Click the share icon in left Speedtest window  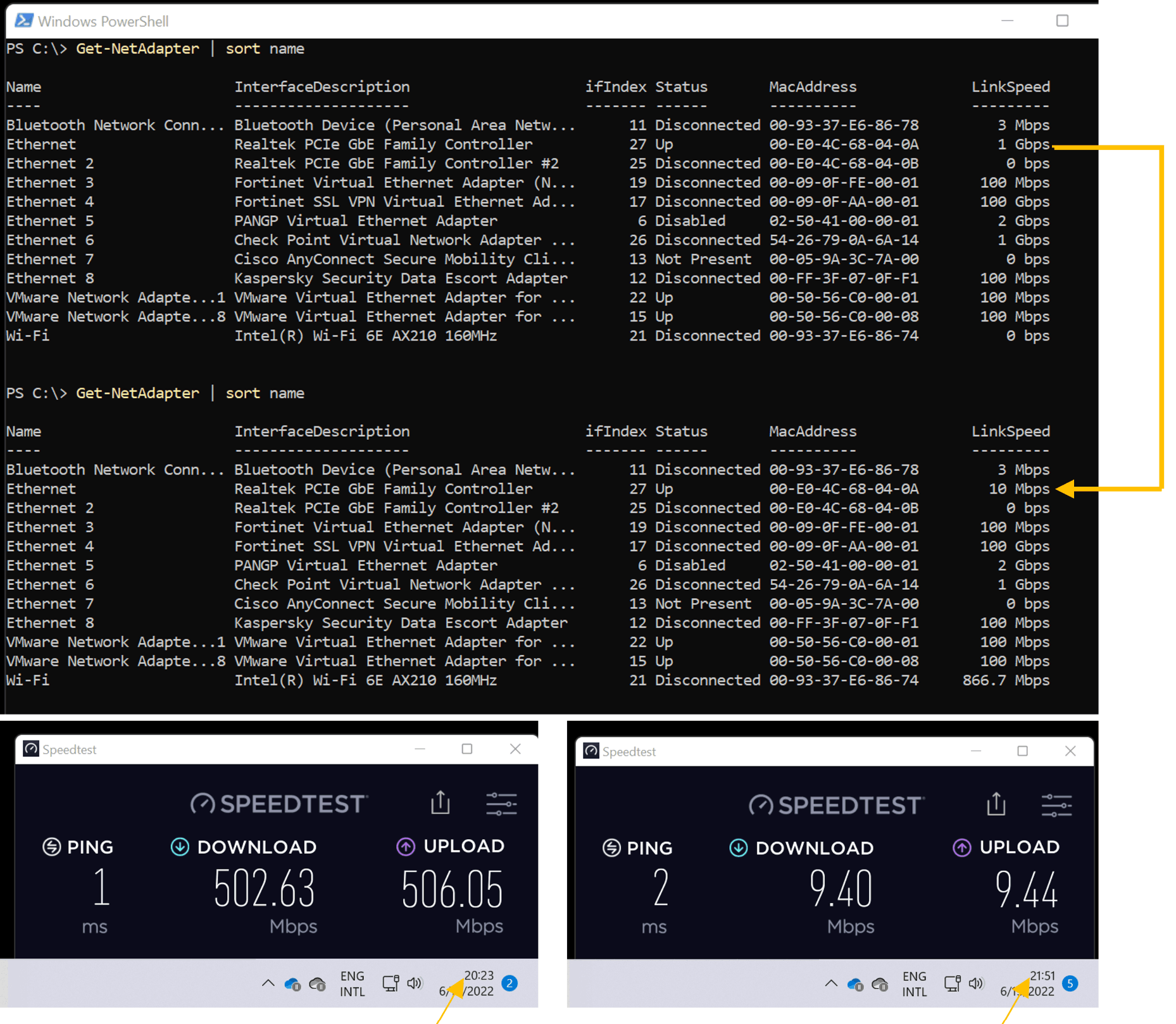[441, 802]
